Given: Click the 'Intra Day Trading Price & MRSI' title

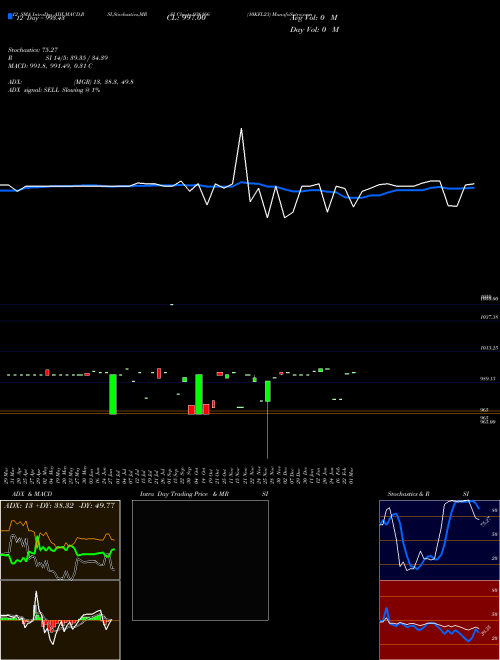Looking at the screenshot, I should coord(204,494).
